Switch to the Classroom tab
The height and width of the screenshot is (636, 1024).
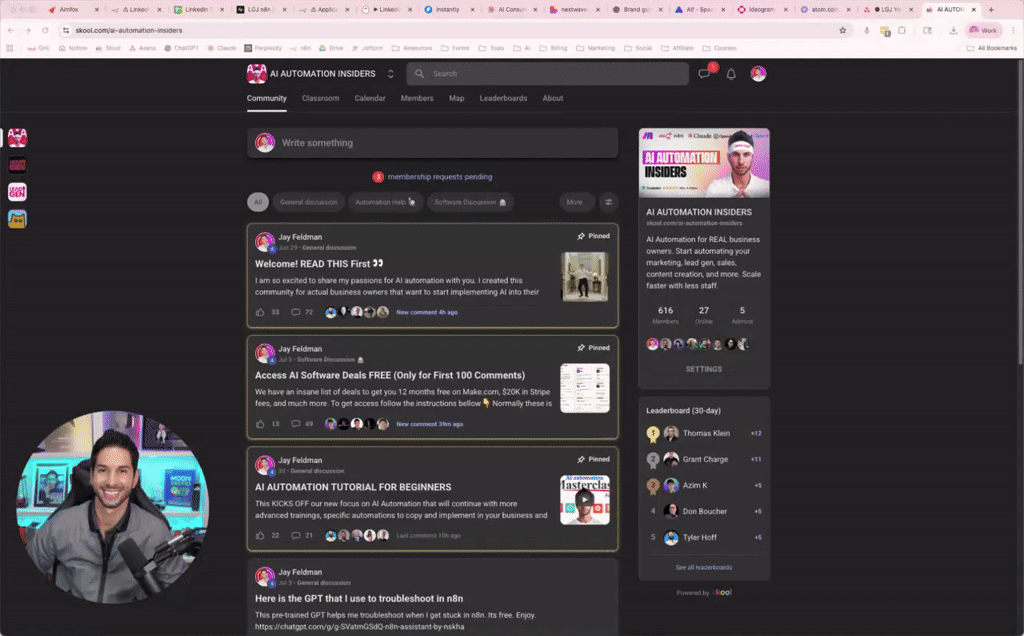(x=321, y=98)
